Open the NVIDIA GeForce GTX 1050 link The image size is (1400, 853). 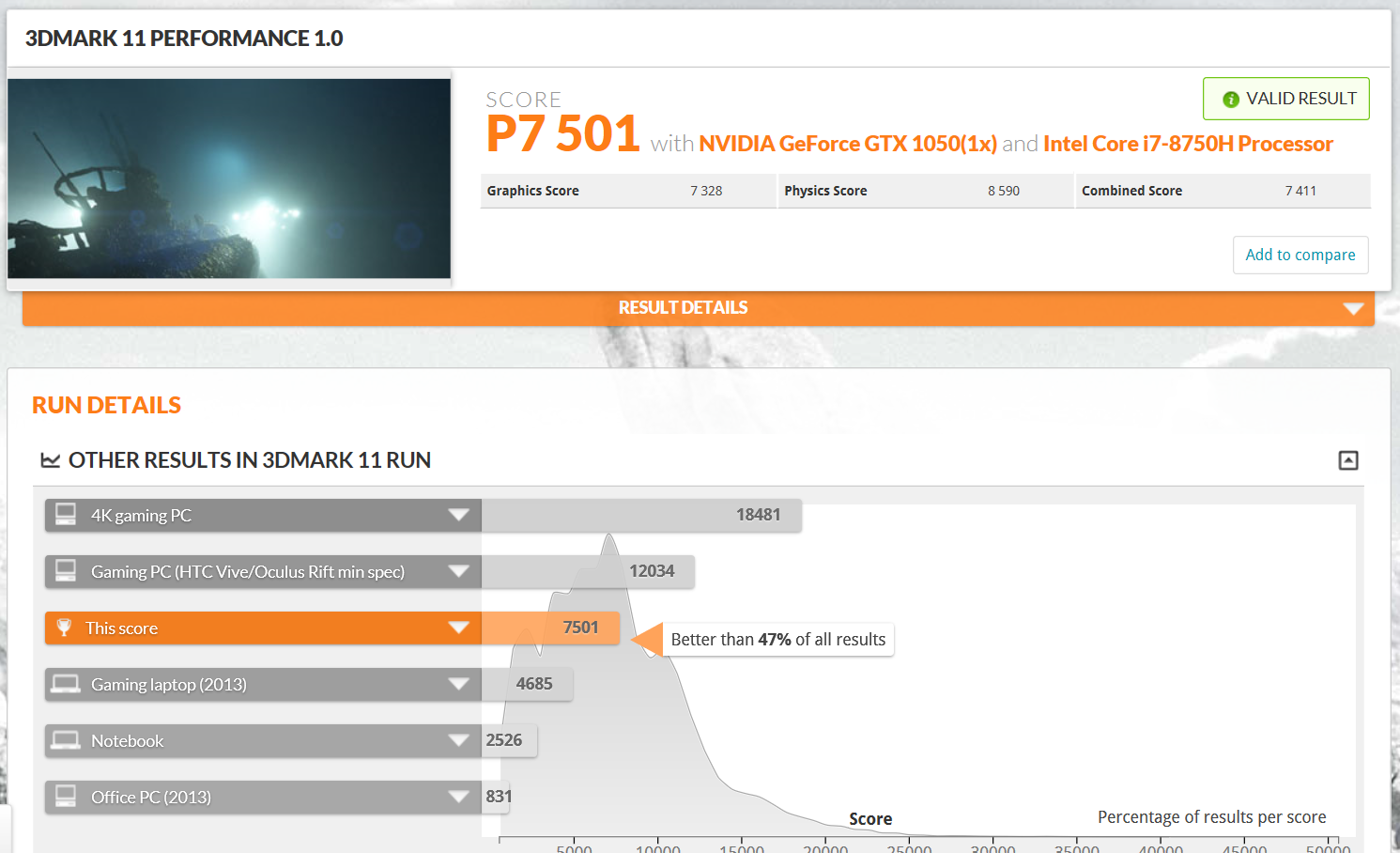coord(847,144)
